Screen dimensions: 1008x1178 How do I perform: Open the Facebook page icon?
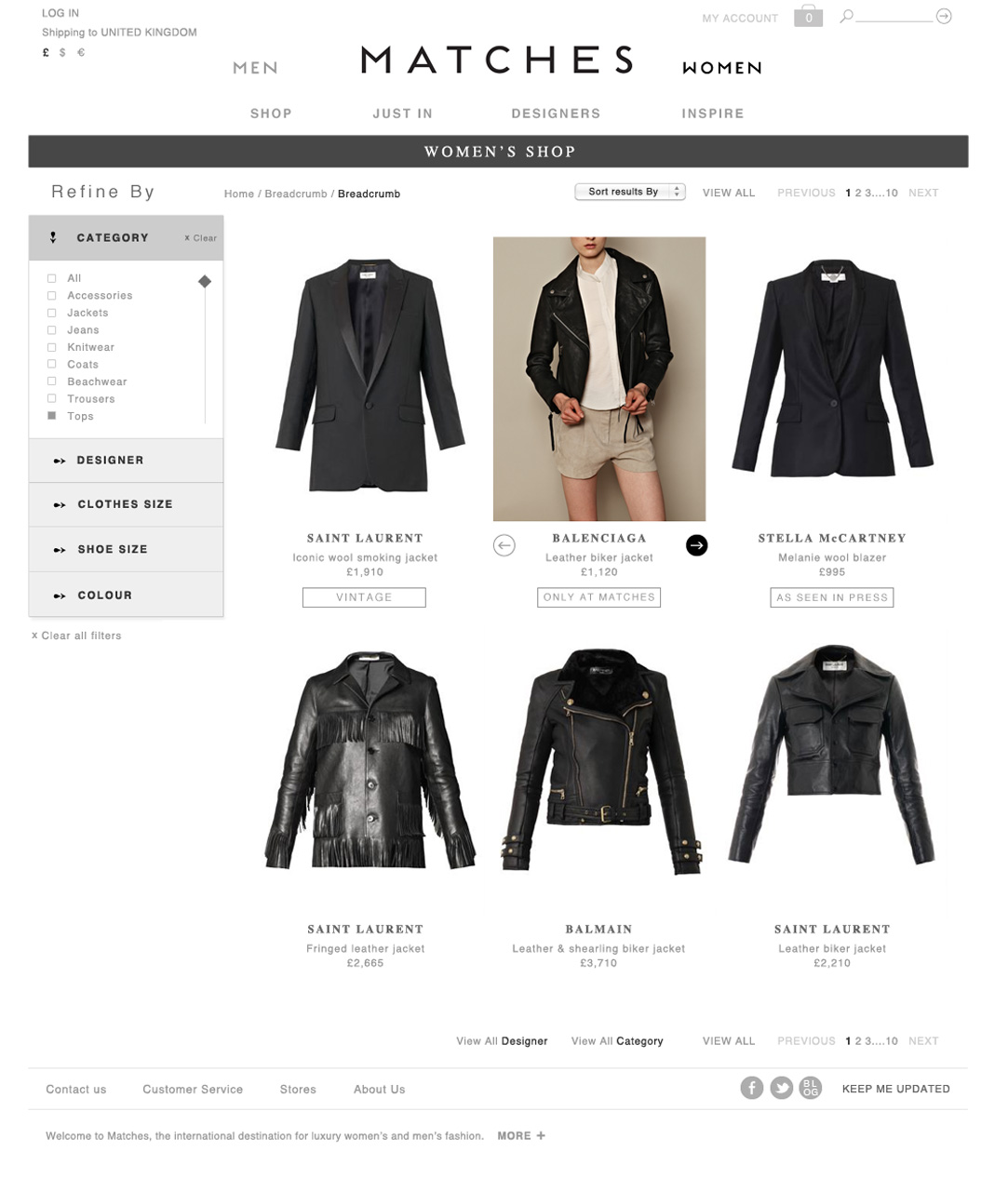[x=752, y=1088]
